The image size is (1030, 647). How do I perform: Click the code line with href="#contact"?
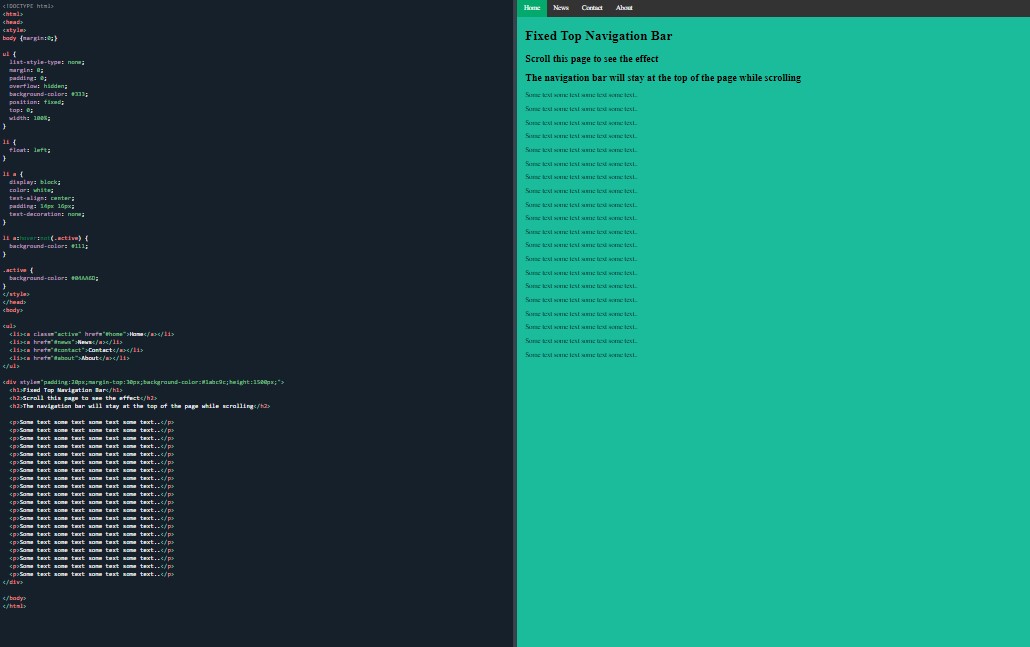[x=76, y=350]
